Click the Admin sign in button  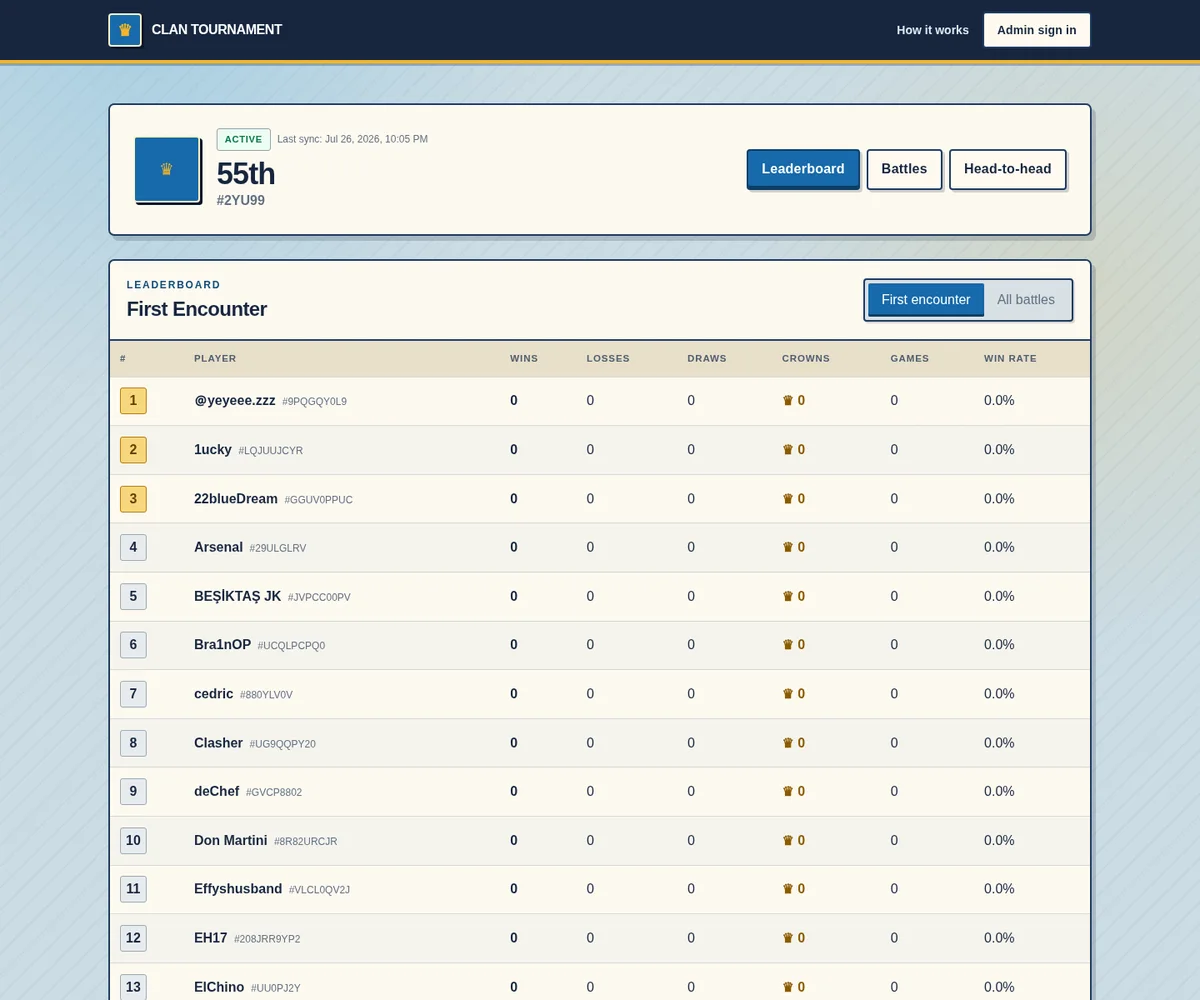pyautogui.click(x=1037, y=30)
